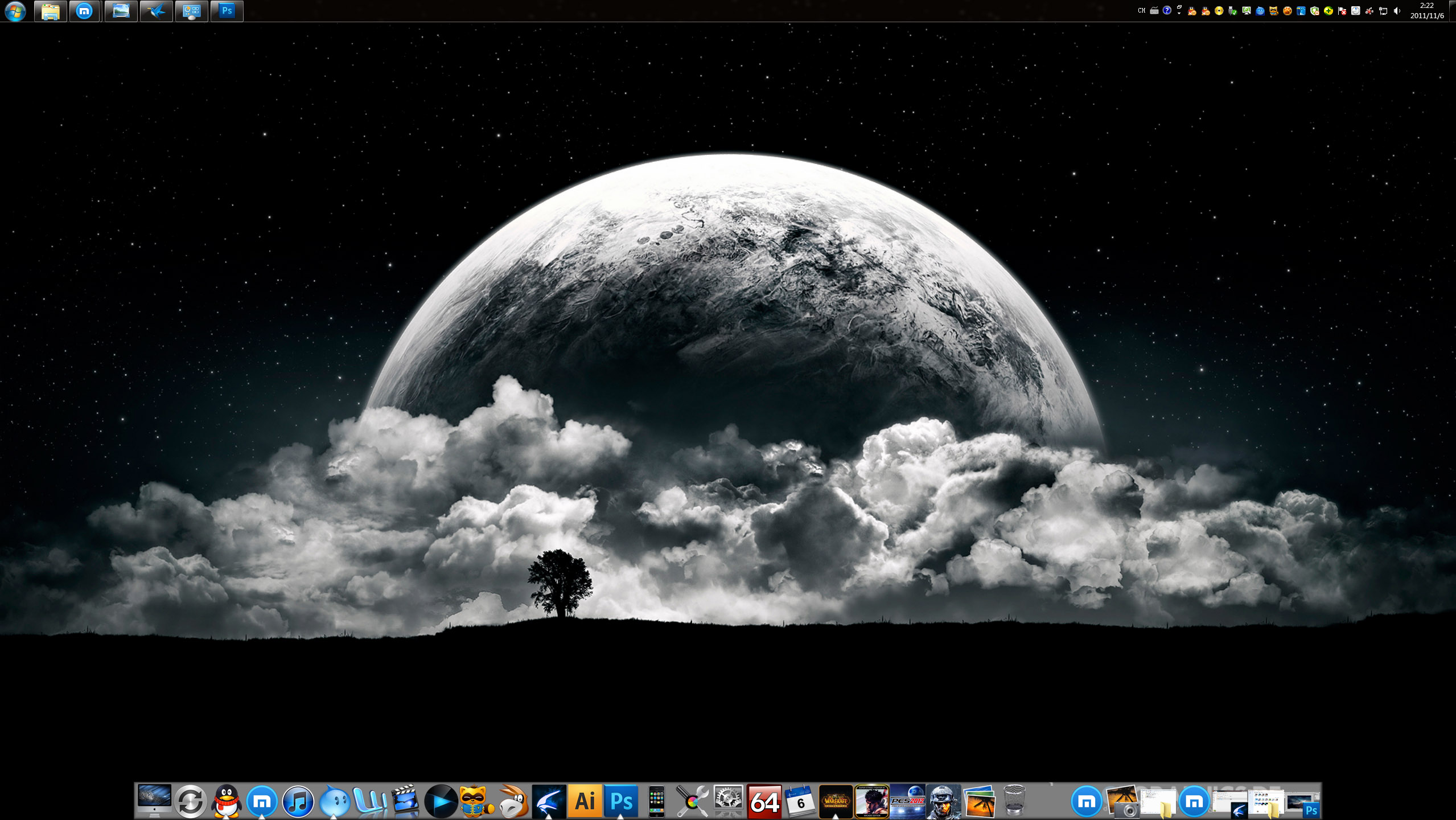The height and width of the screenshot is (820, 1456).
Task: Click the CH language indicator
Action: tap(1141, 10)
